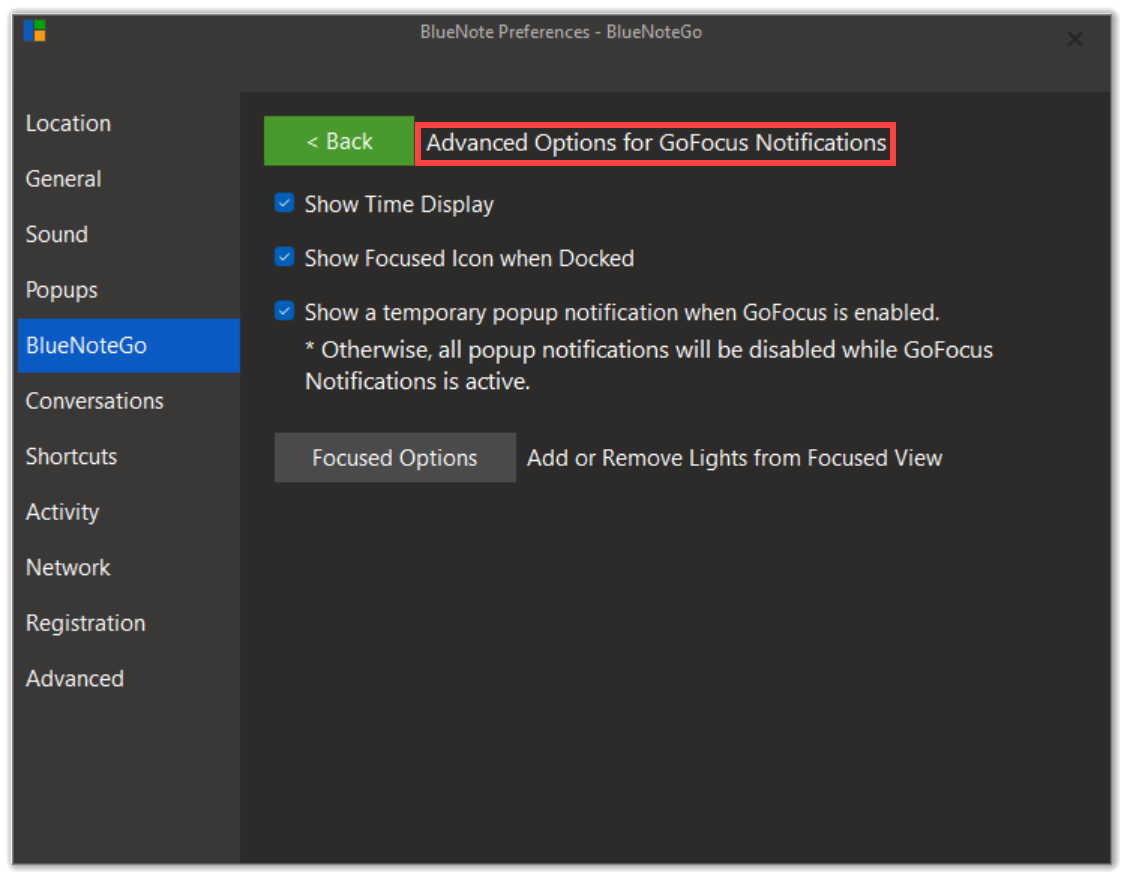
Task: Open Network preferences
Action: tap(128, 567)
